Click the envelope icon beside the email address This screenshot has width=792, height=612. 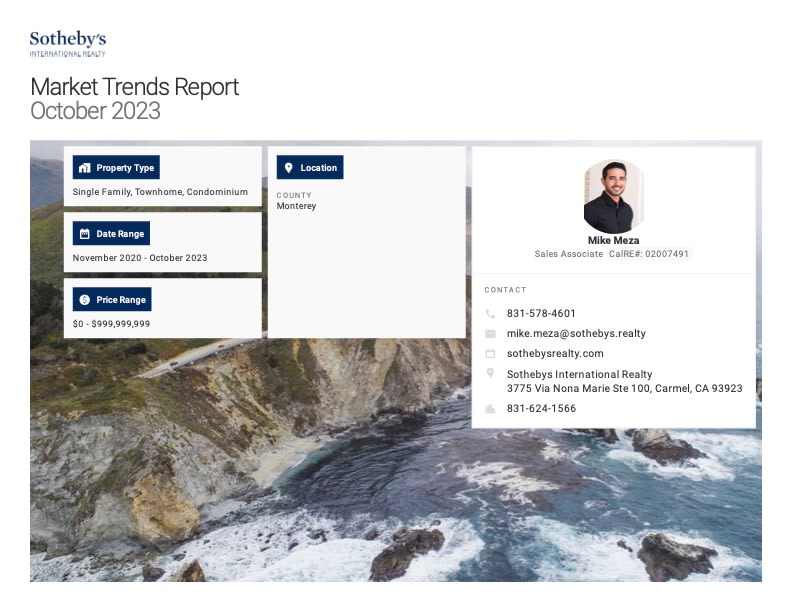(490, 334)
